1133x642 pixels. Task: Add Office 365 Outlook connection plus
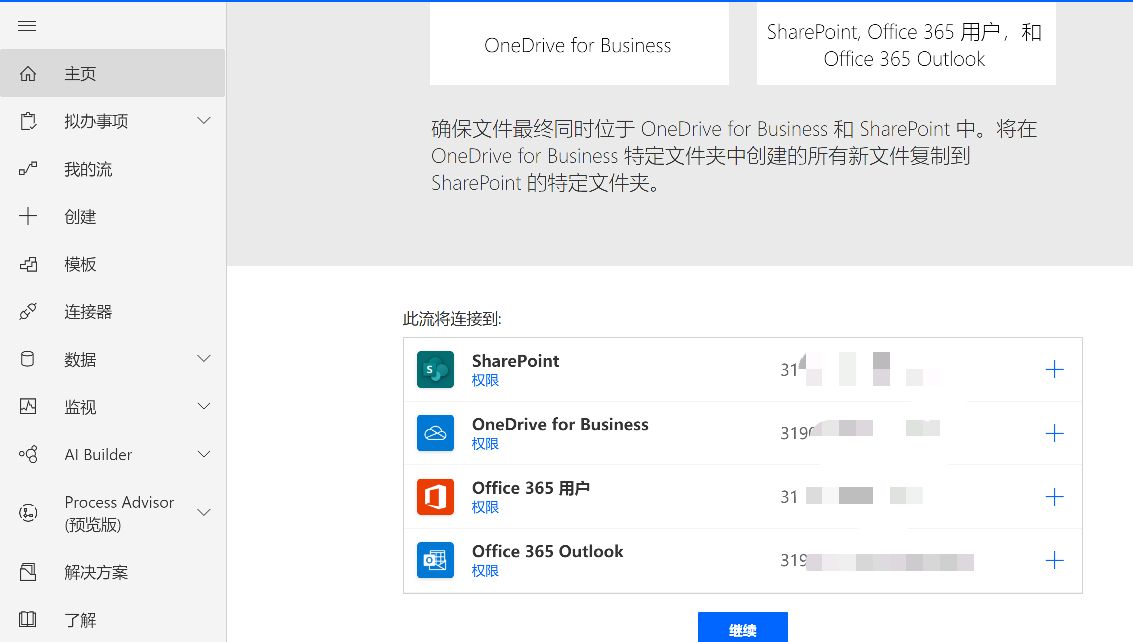tap(1054, 560)
